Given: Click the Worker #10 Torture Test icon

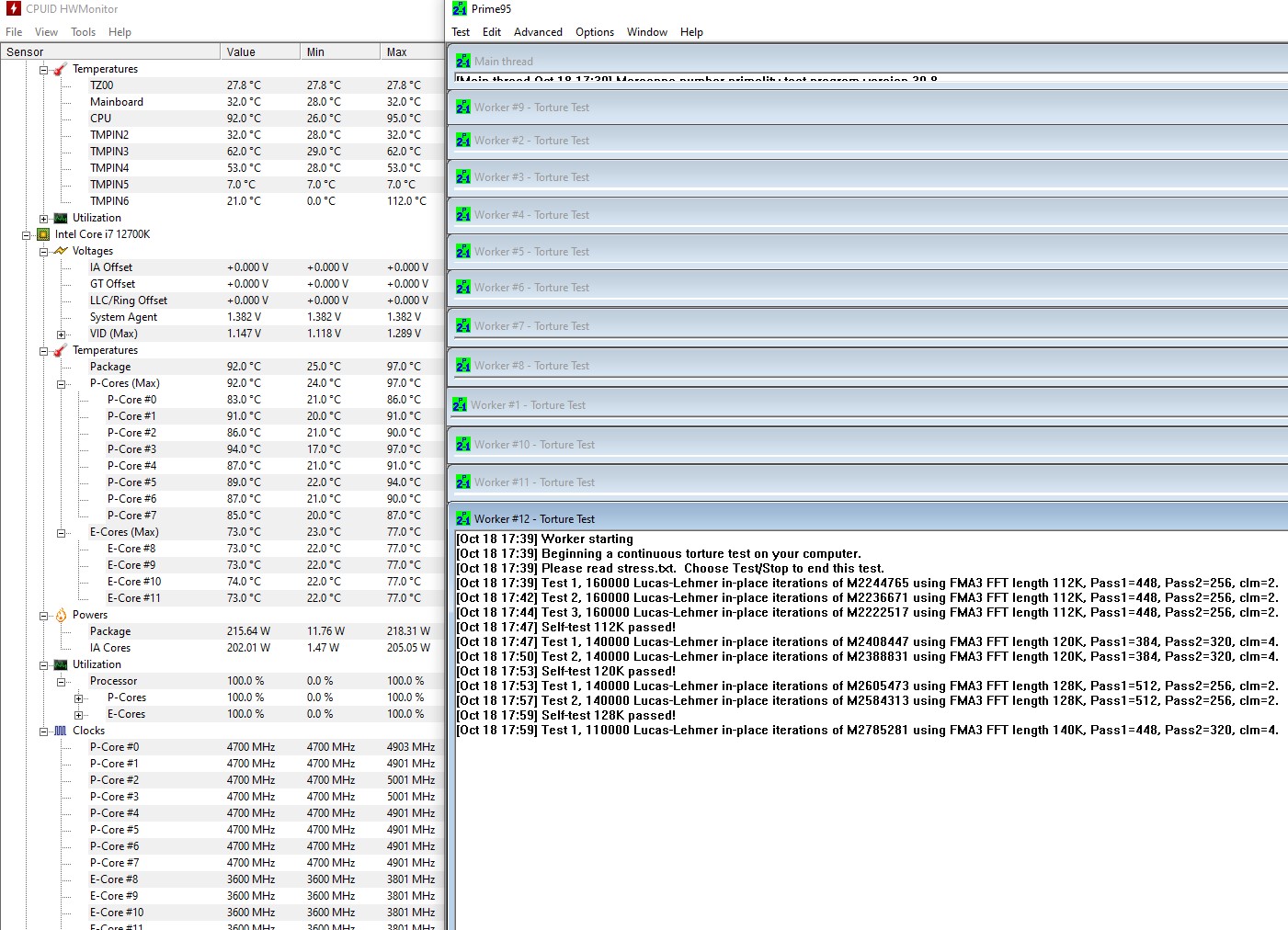Looking at the screenshot, I should [463, 445].
